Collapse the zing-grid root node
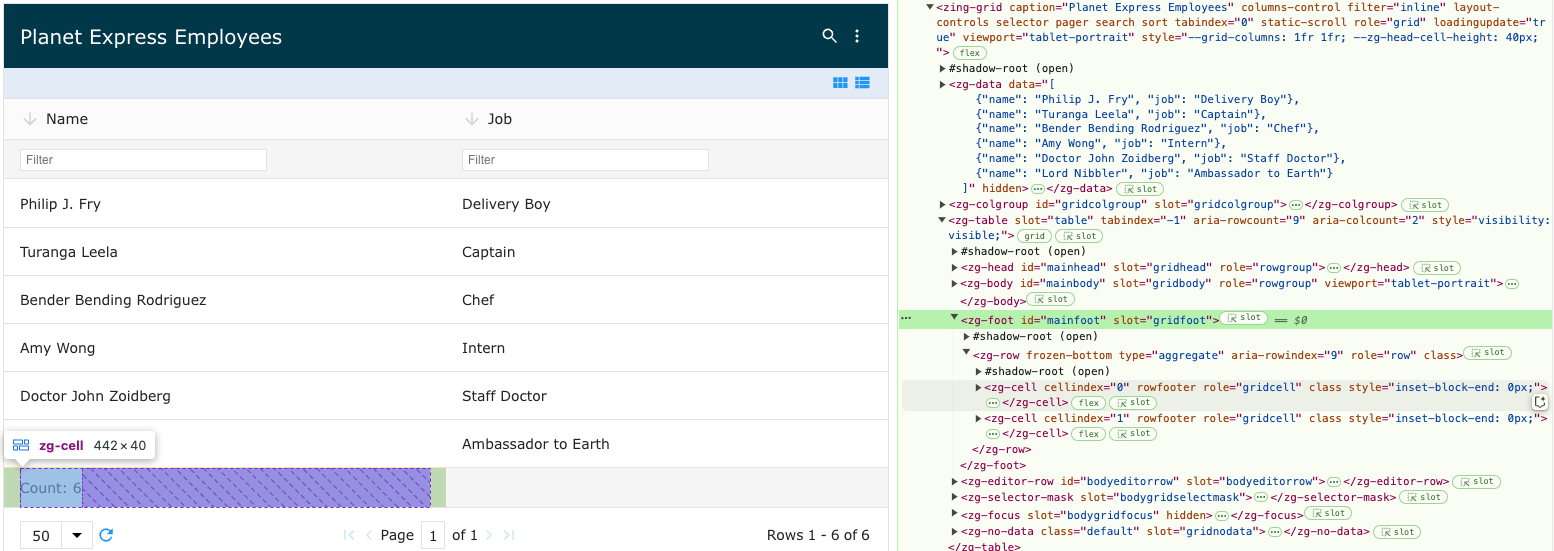Viewport: 1554px width, 551px height. coord(930,6)
